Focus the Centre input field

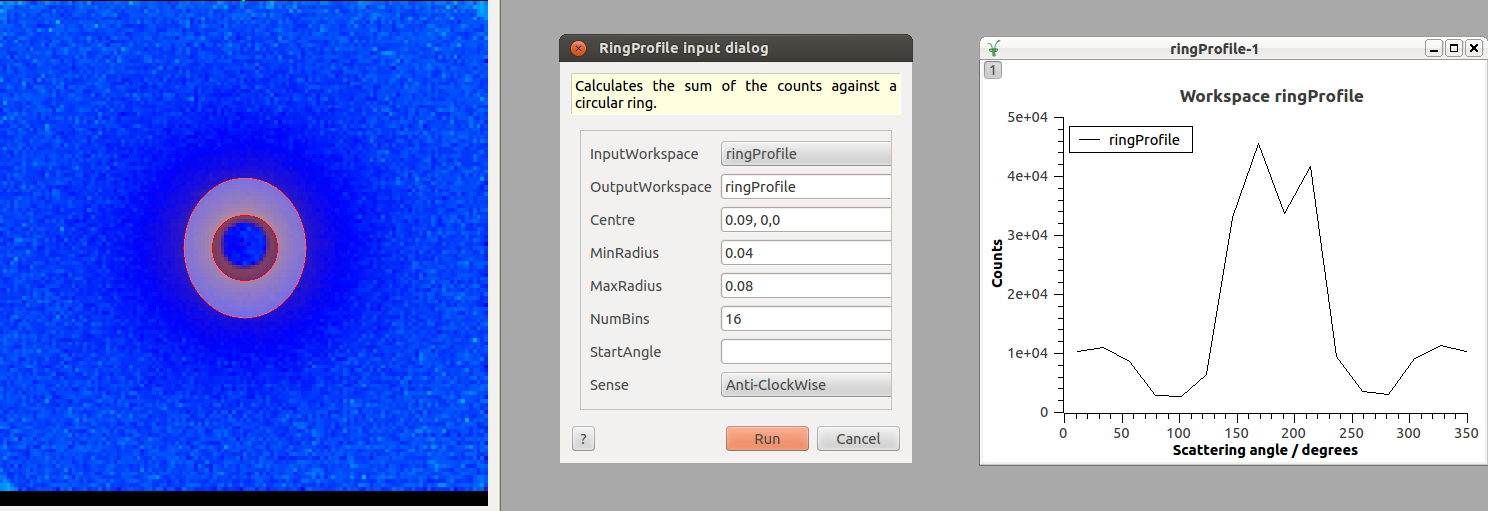tap(806, 220)
